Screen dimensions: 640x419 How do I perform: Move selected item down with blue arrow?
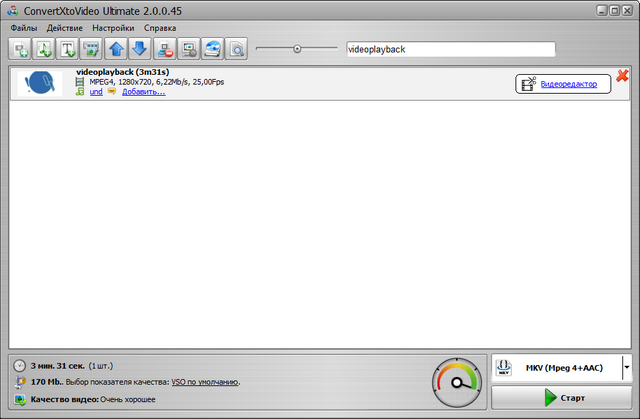click(140, 48)
